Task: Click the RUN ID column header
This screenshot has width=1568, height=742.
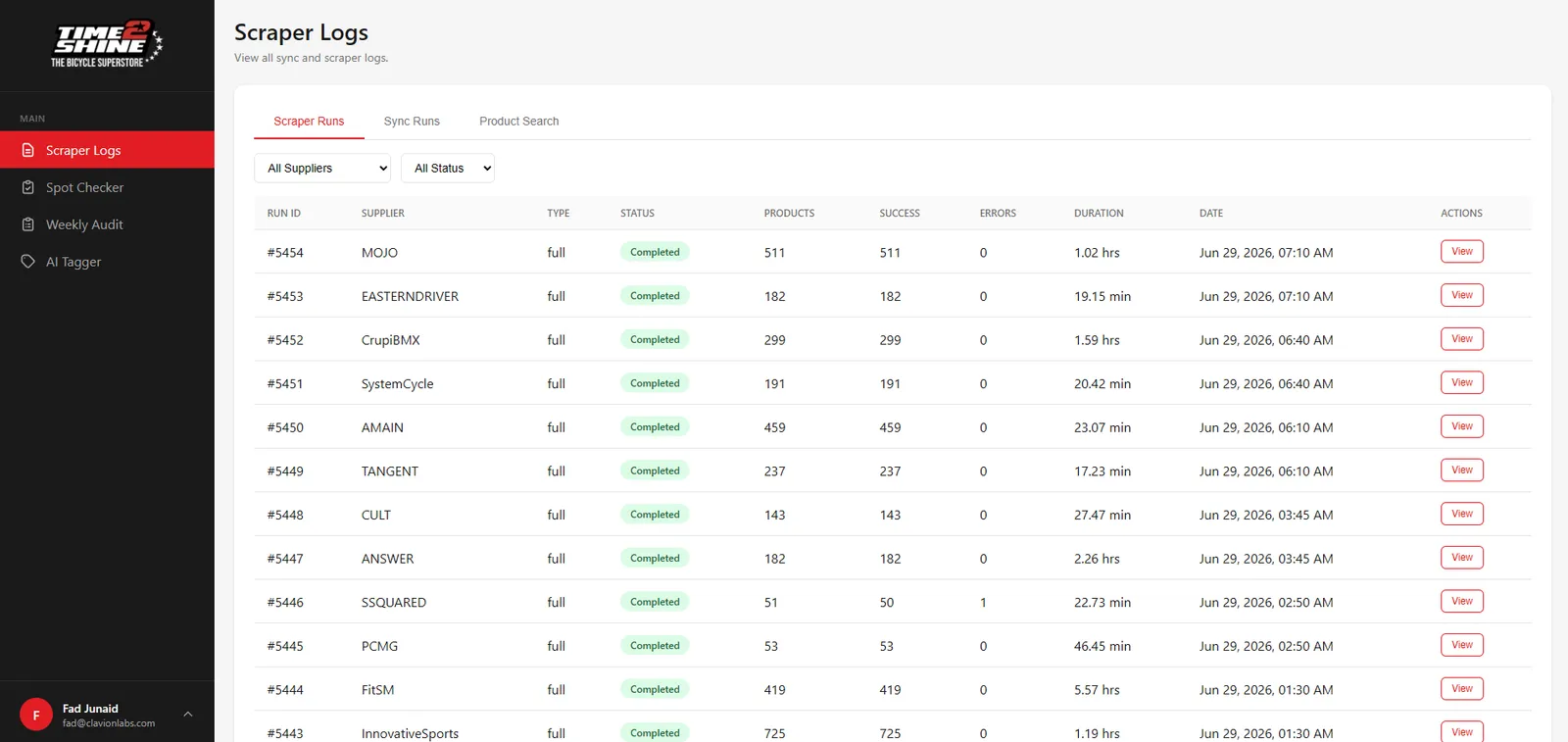Action: tap(284, 213)
